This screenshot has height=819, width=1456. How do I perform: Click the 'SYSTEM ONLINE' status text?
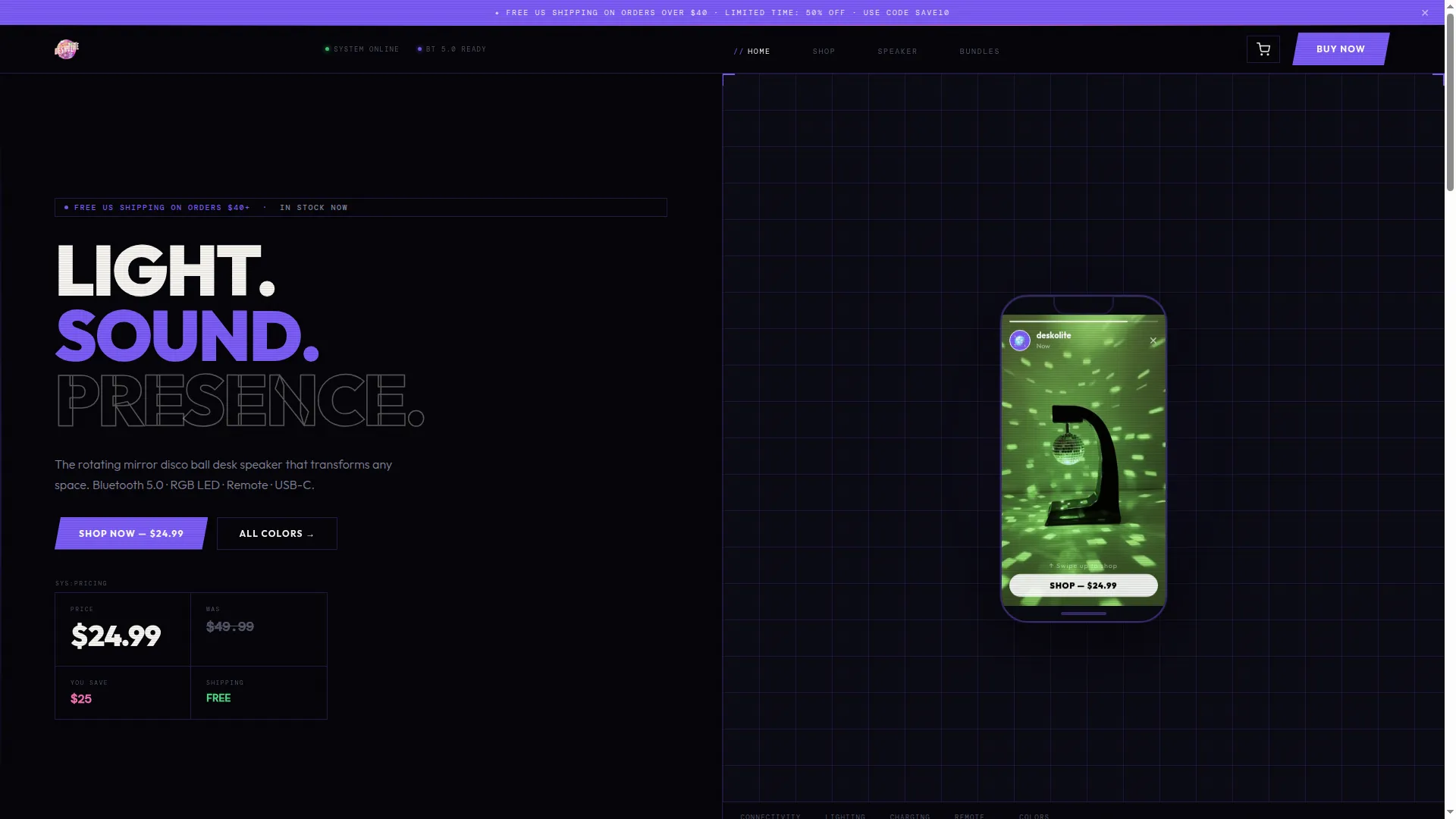(x=366, y=49)
